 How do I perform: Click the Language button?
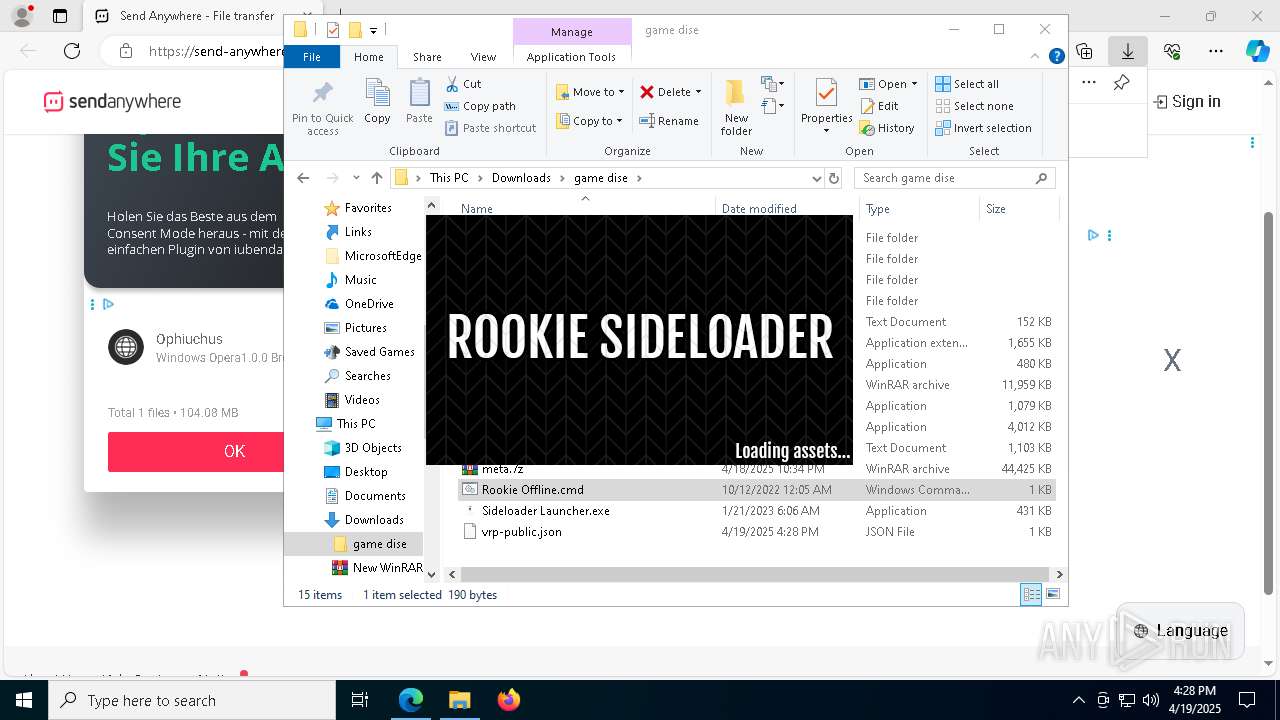[1180, 630]
